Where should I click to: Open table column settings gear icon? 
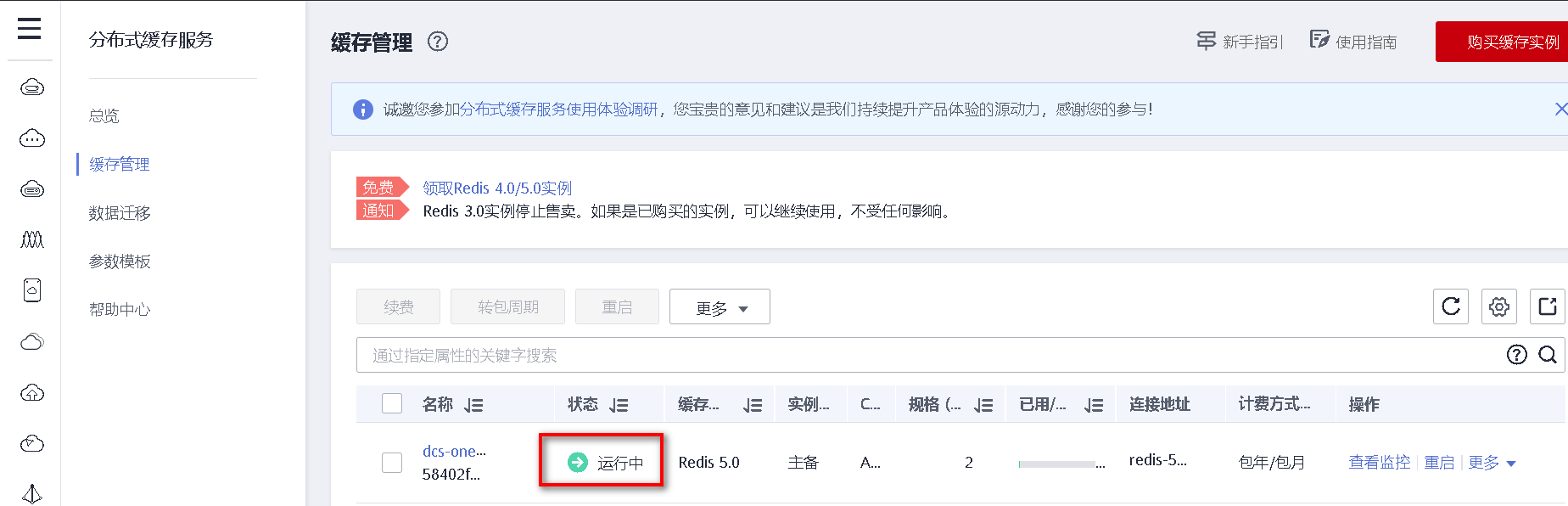pyautogui.click(x=1499, y=306)
